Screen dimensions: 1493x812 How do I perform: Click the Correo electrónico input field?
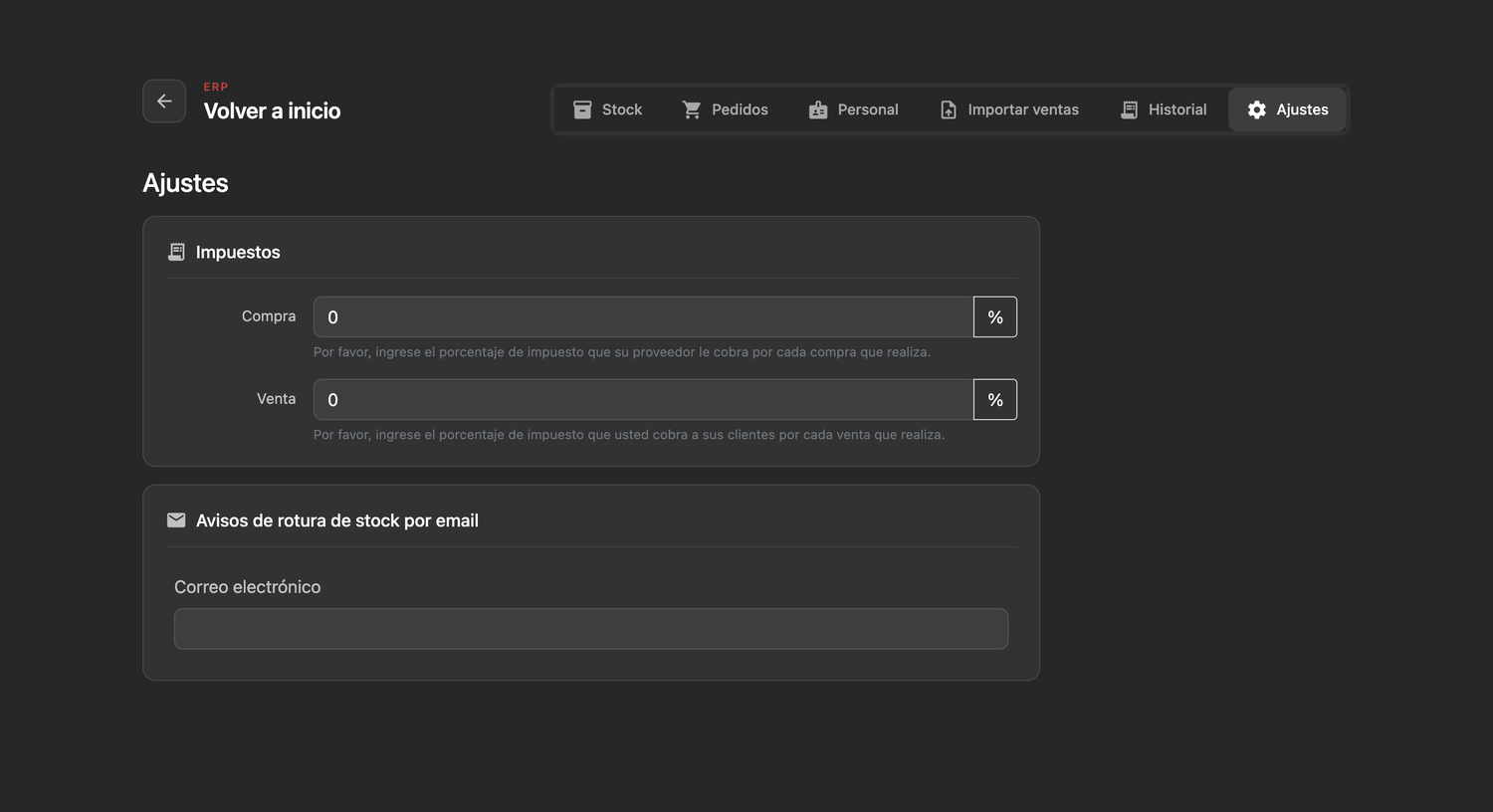point(591,629)
